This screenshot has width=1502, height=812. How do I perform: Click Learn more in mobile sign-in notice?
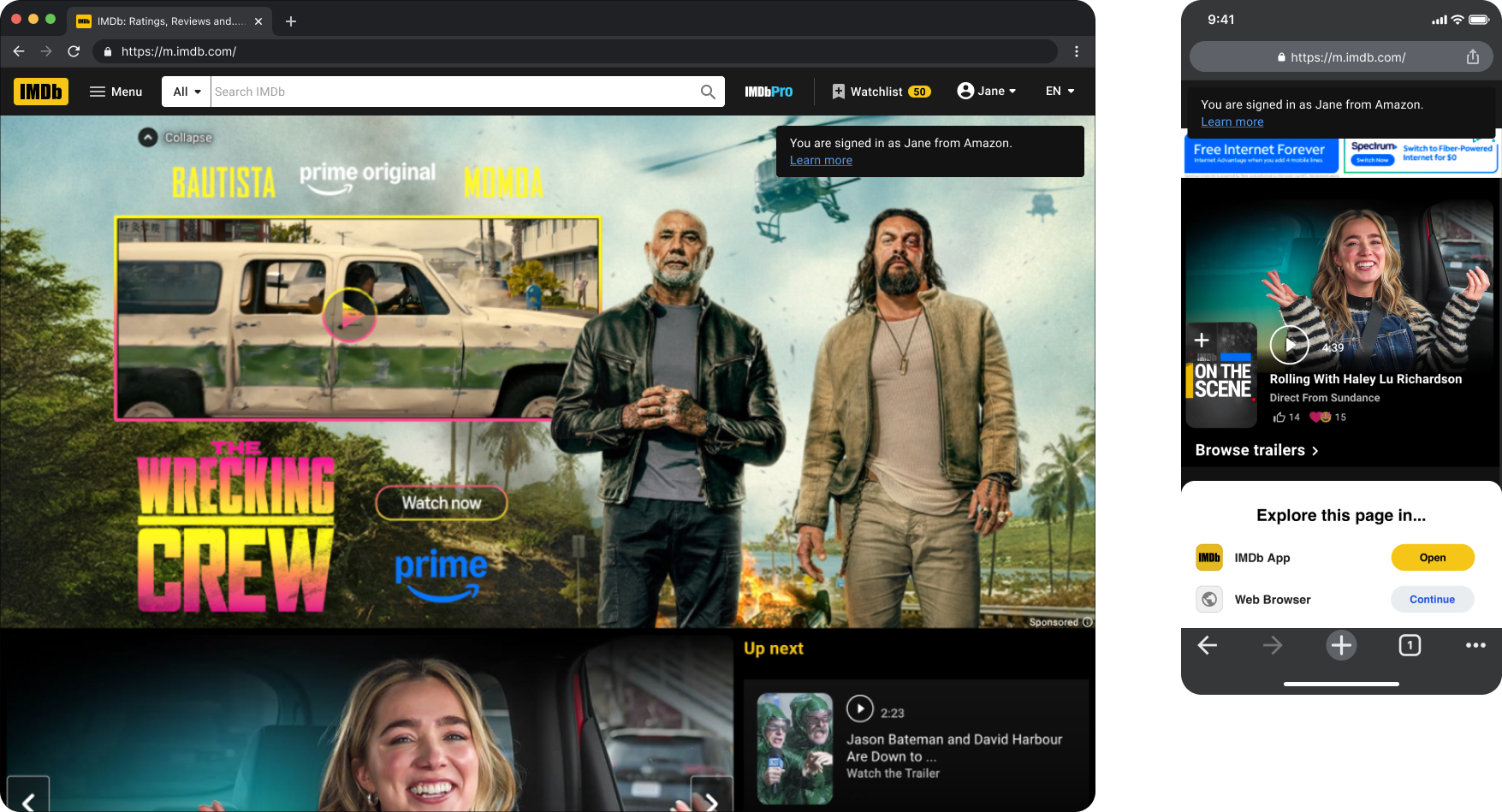coord(1232,122)
